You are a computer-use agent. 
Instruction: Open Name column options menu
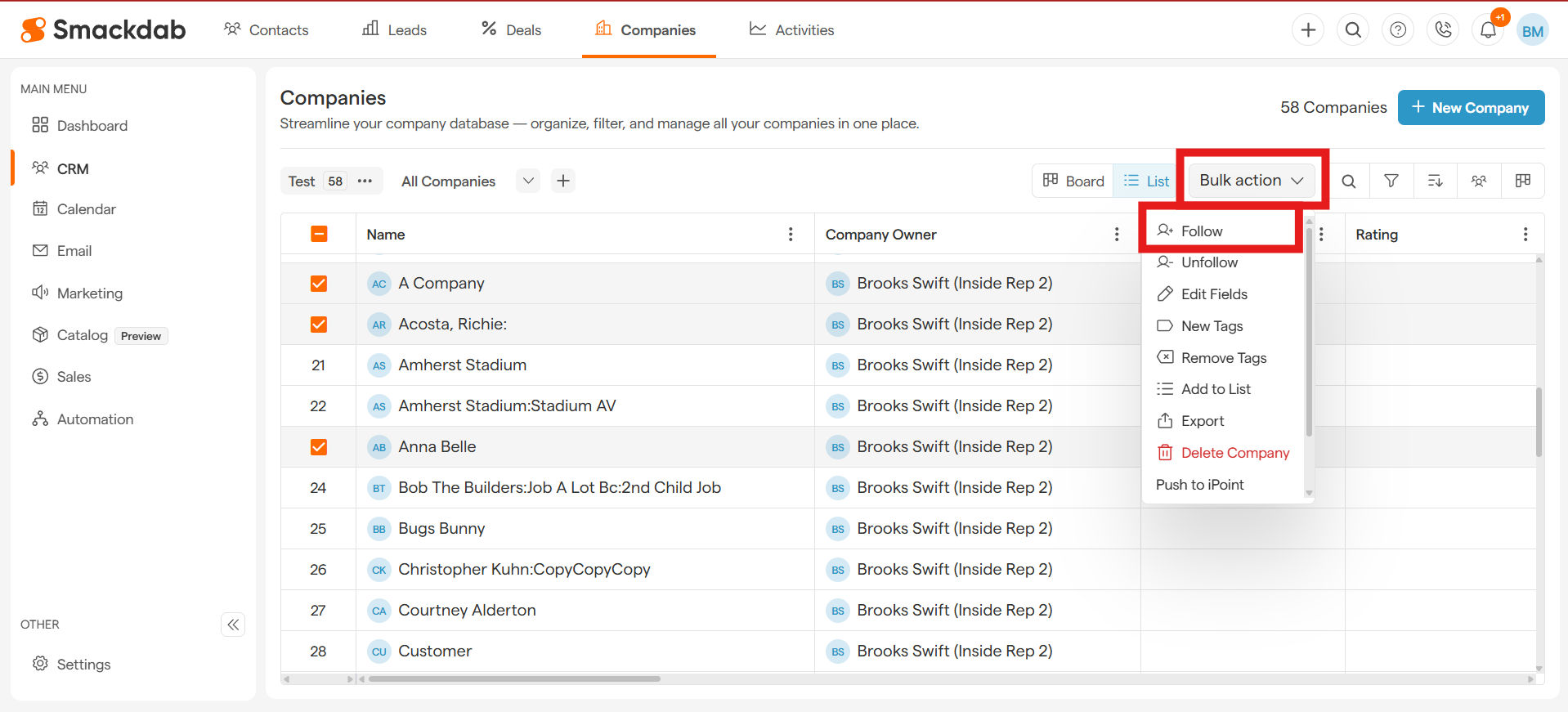click(790, 235)
